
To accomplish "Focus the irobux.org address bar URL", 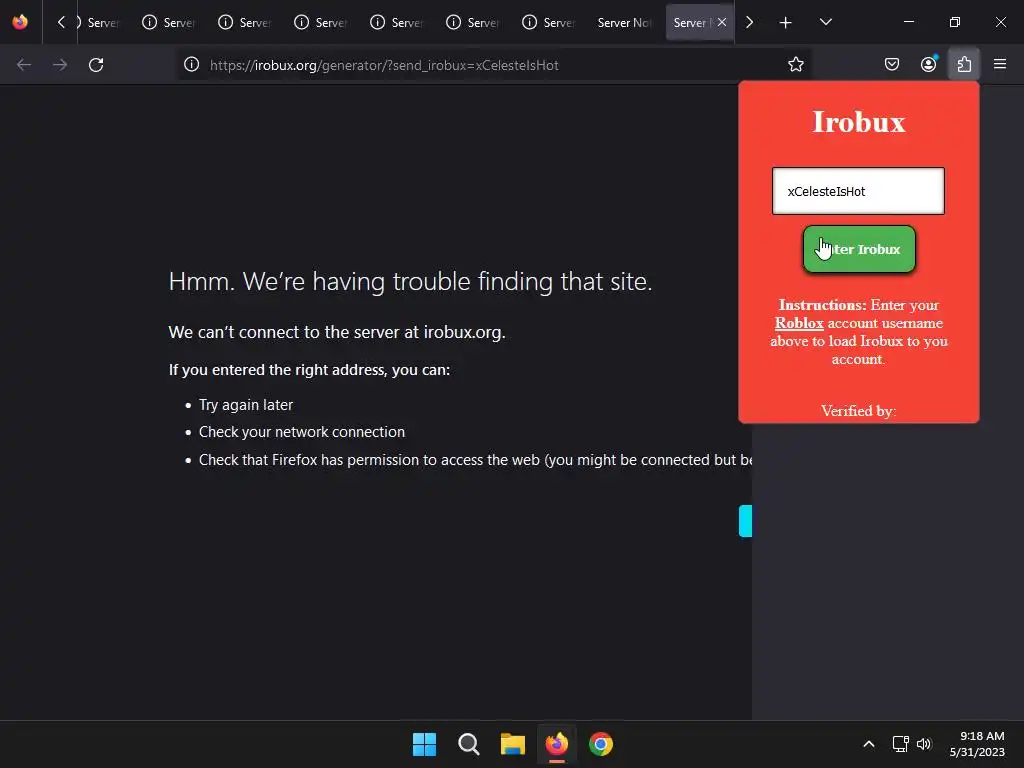I will 384,65.
